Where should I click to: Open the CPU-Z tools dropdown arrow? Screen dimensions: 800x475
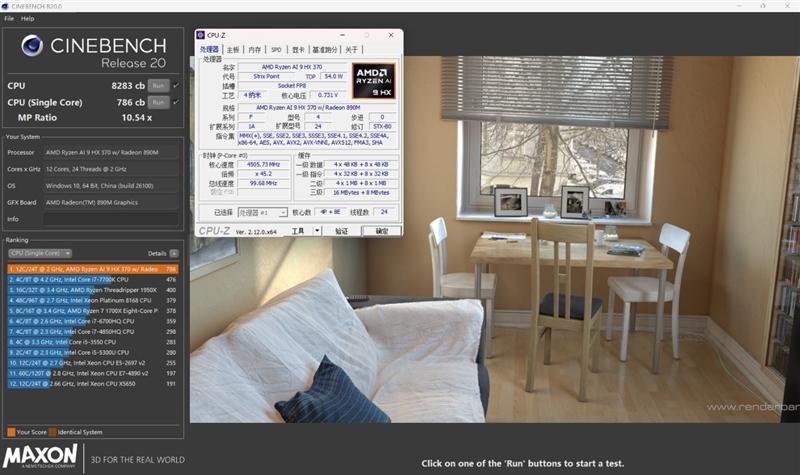click(x=315, y=230)
